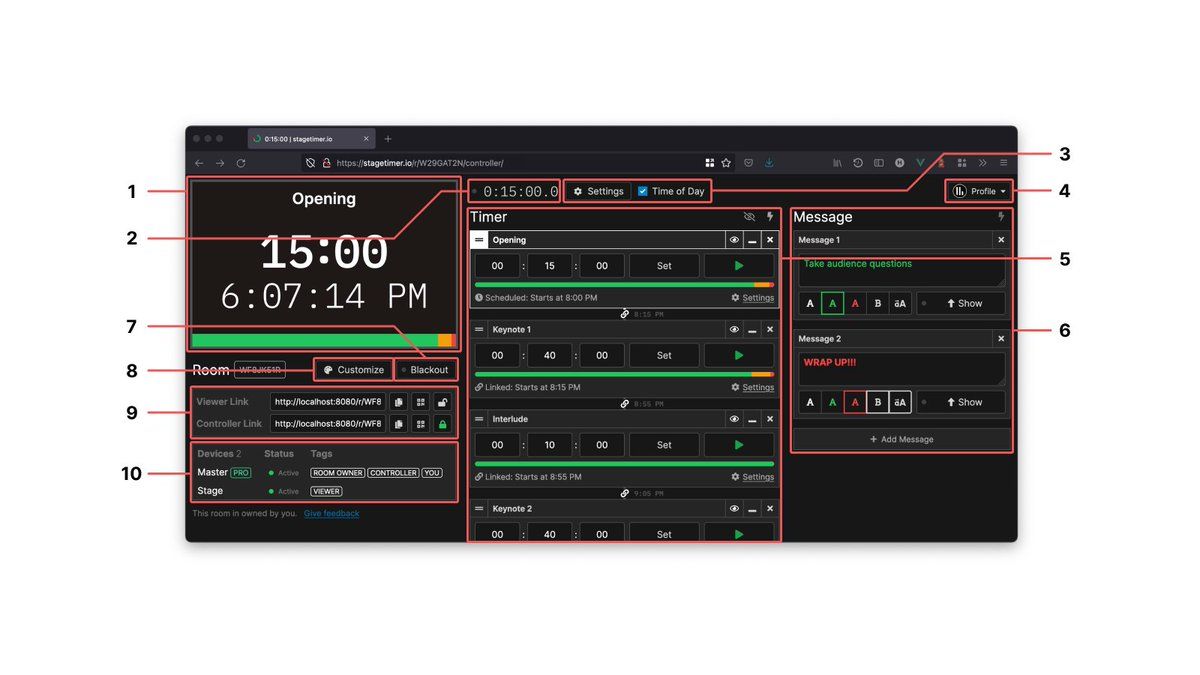Bookmark page with the star icon
This screenshot has height=675, width=1200.
pos(726,163)
